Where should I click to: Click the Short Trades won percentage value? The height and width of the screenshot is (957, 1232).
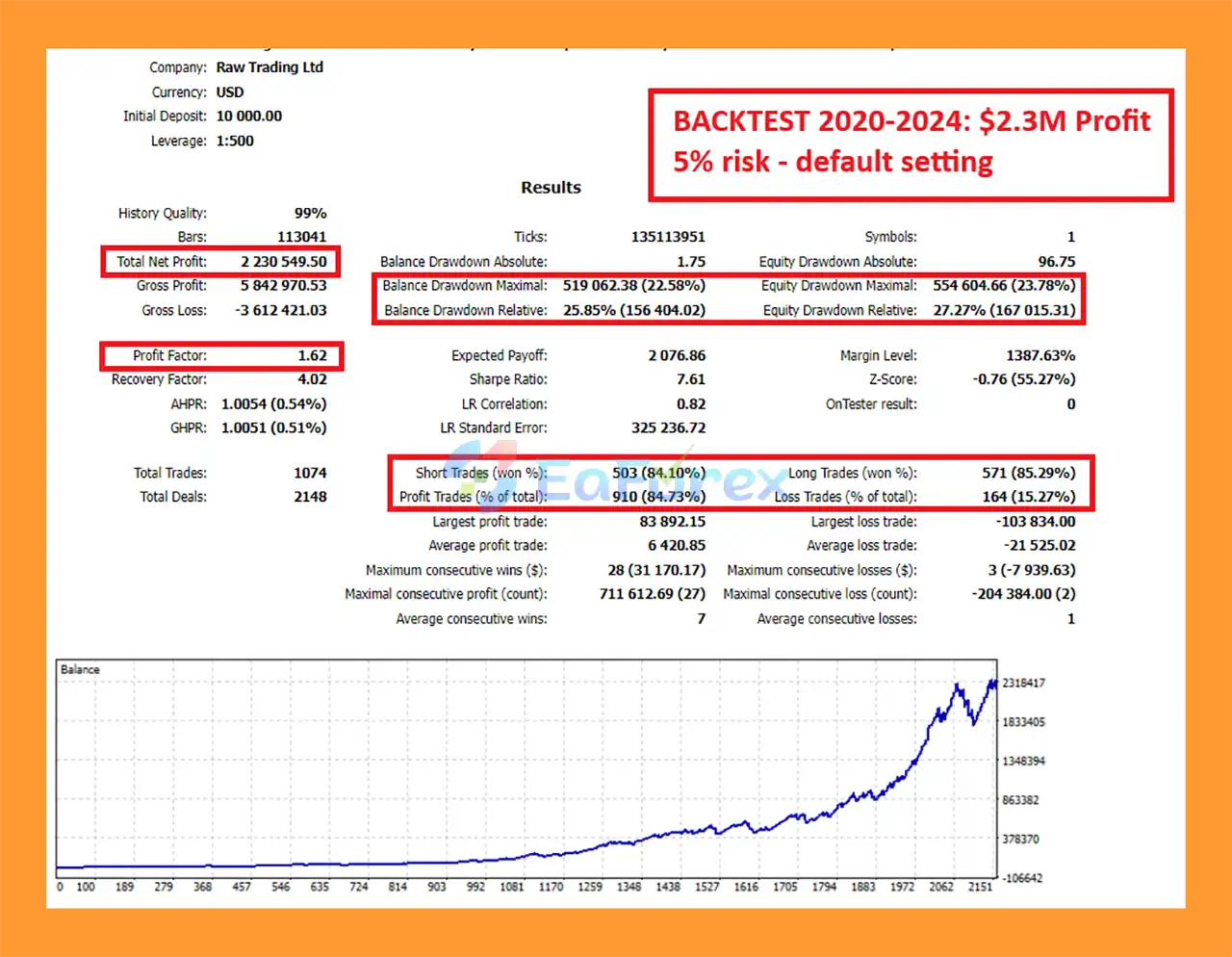tap(658, 473)
